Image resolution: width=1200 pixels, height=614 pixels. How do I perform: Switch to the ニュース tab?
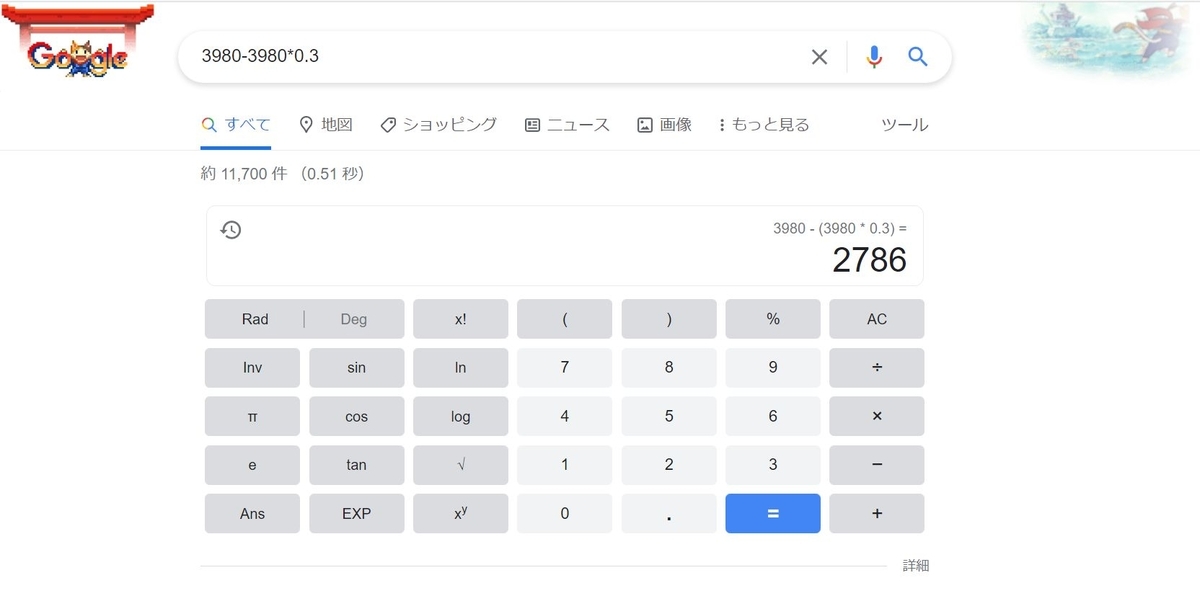coord(567,124)
